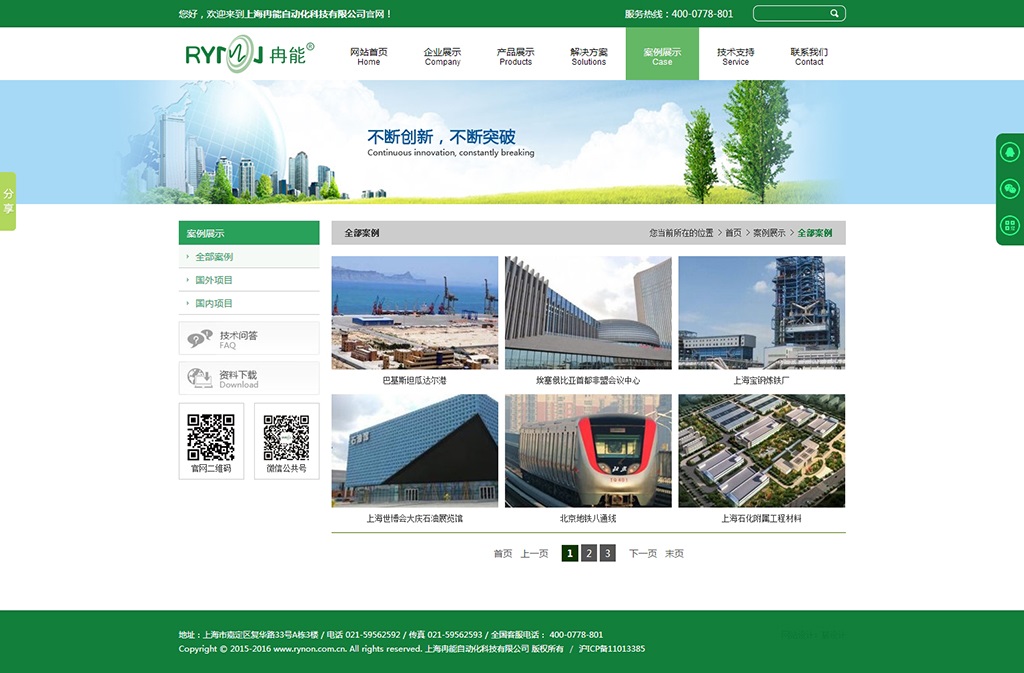Open 上海宝钢炼铁厂 thumbnail
Screen dimensions: 1024x673
761,313
